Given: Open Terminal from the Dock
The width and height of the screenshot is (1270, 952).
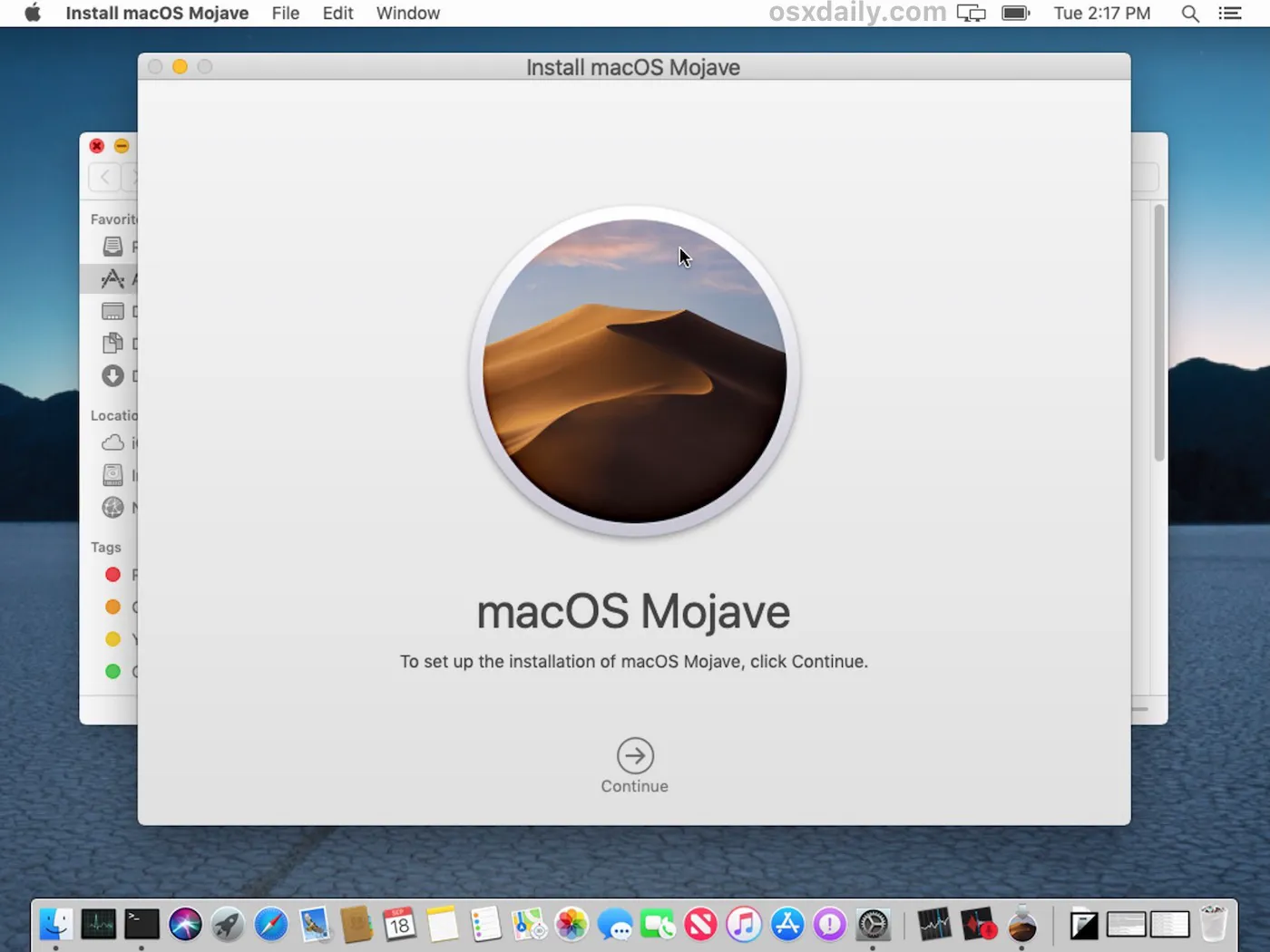Looking at the screenshot, I should point(142,925).
